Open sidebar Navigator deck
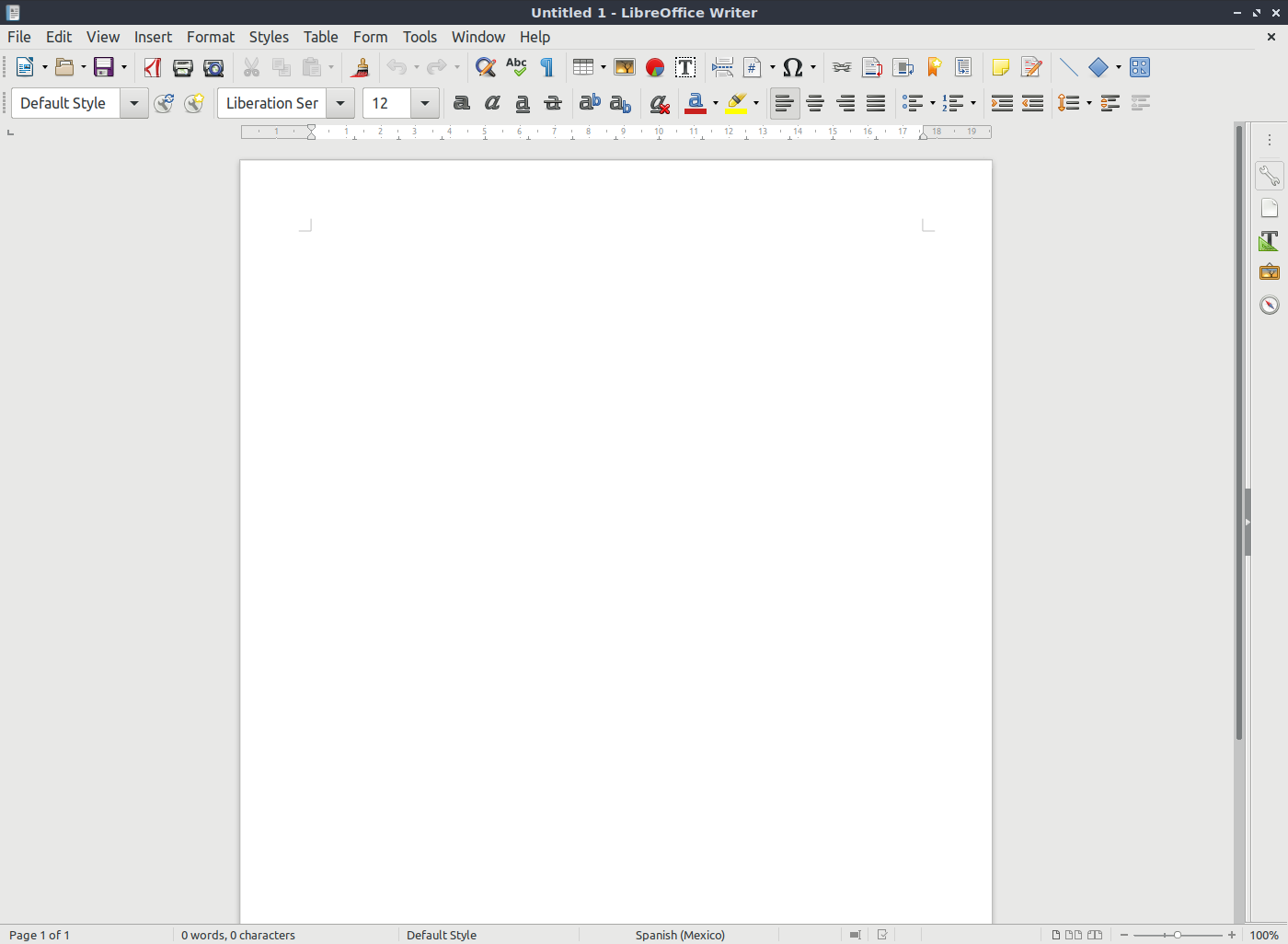This screenshot has width=1288, height=944. 1270,305
